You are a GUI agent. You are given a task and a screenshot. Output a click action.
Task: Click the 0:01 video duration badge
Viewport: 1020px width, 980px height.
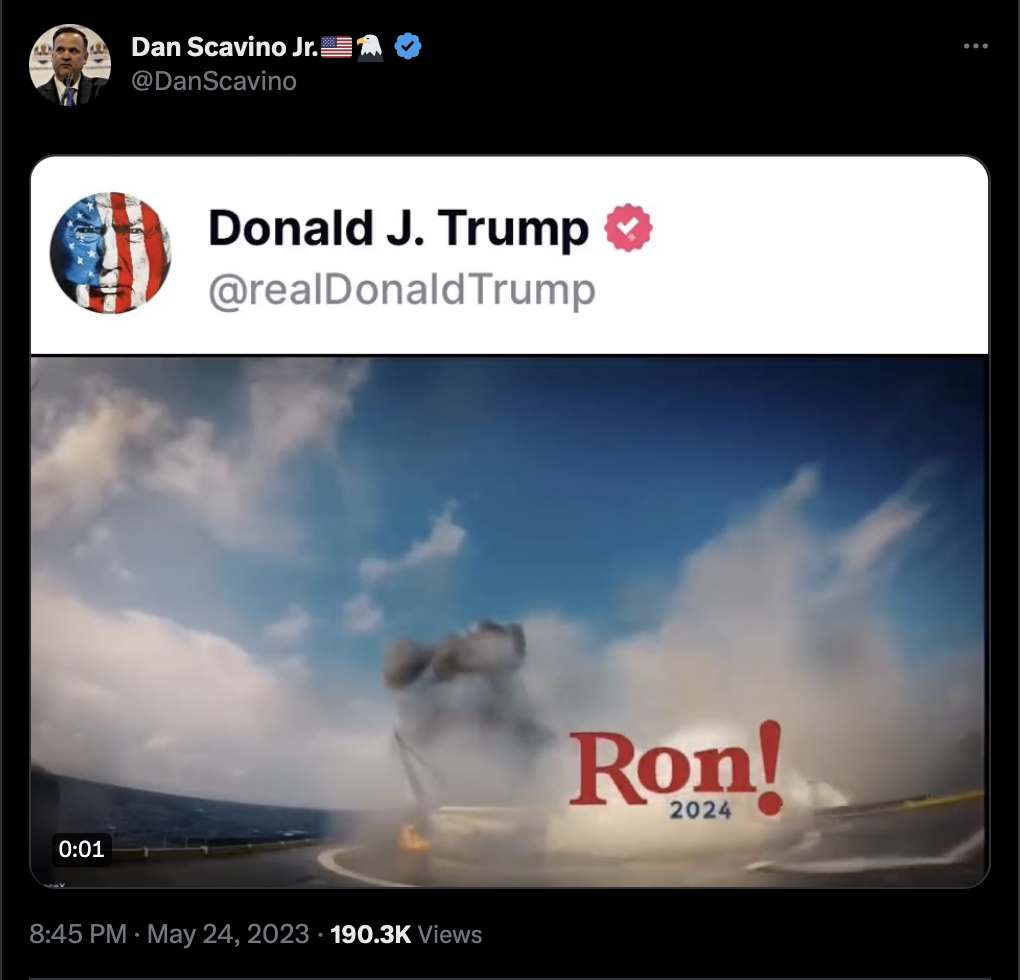(81, 849)
